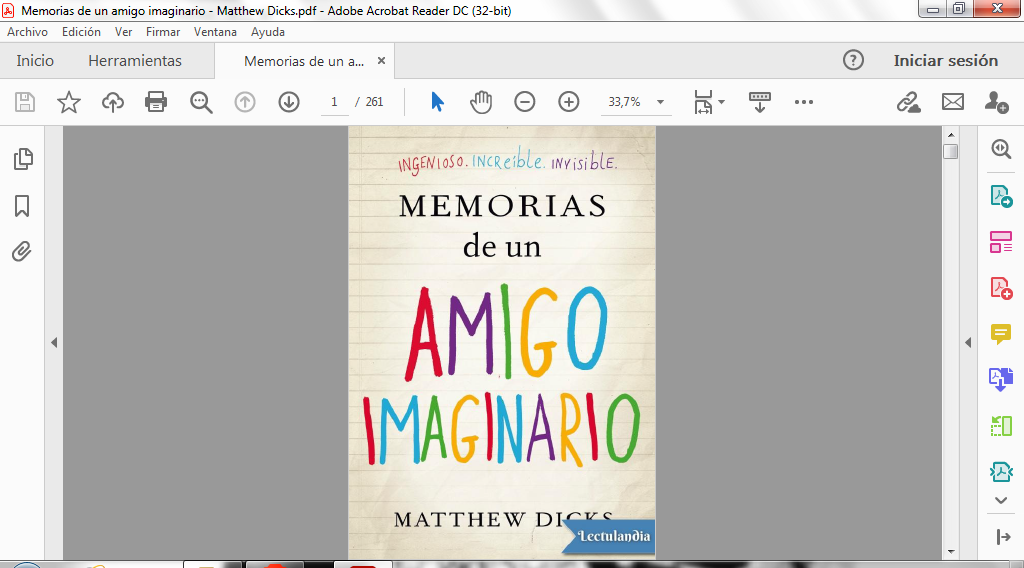Open the Create PDF red tool
1024x568 pixels.
(x=1001, y=288)
